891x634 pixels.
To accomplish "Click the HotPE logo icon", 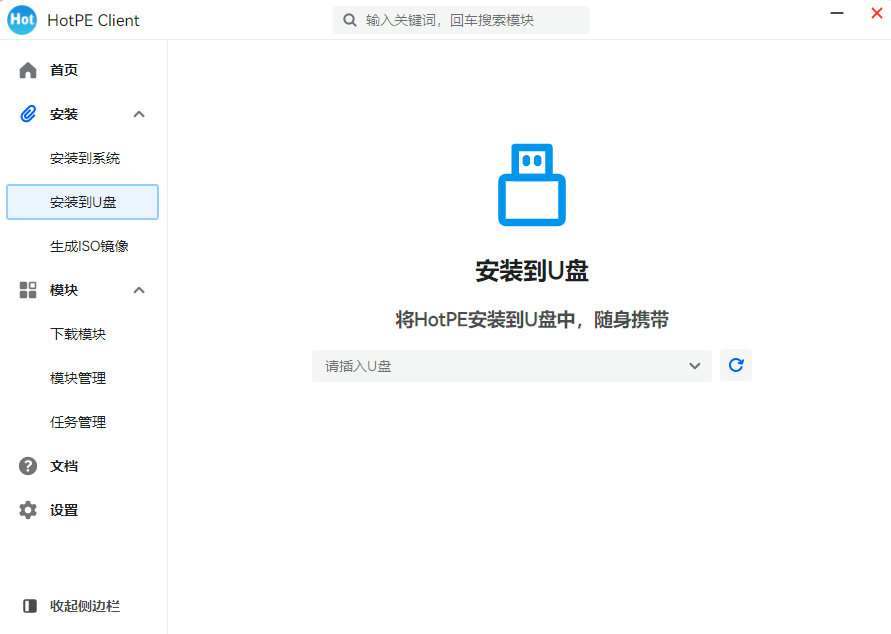I will [x=22, y=20].
